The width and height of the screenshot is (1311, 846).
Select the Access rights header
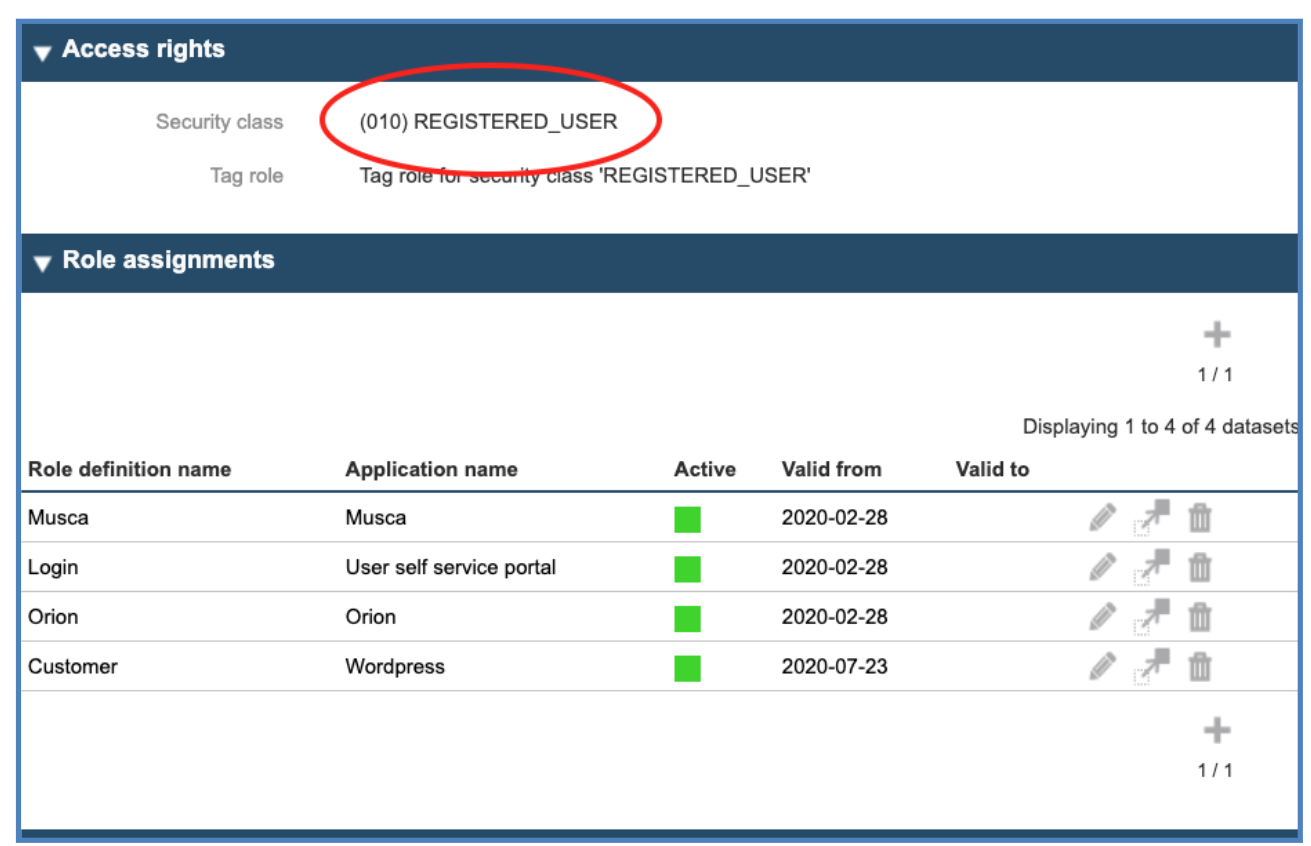point(146,49)
